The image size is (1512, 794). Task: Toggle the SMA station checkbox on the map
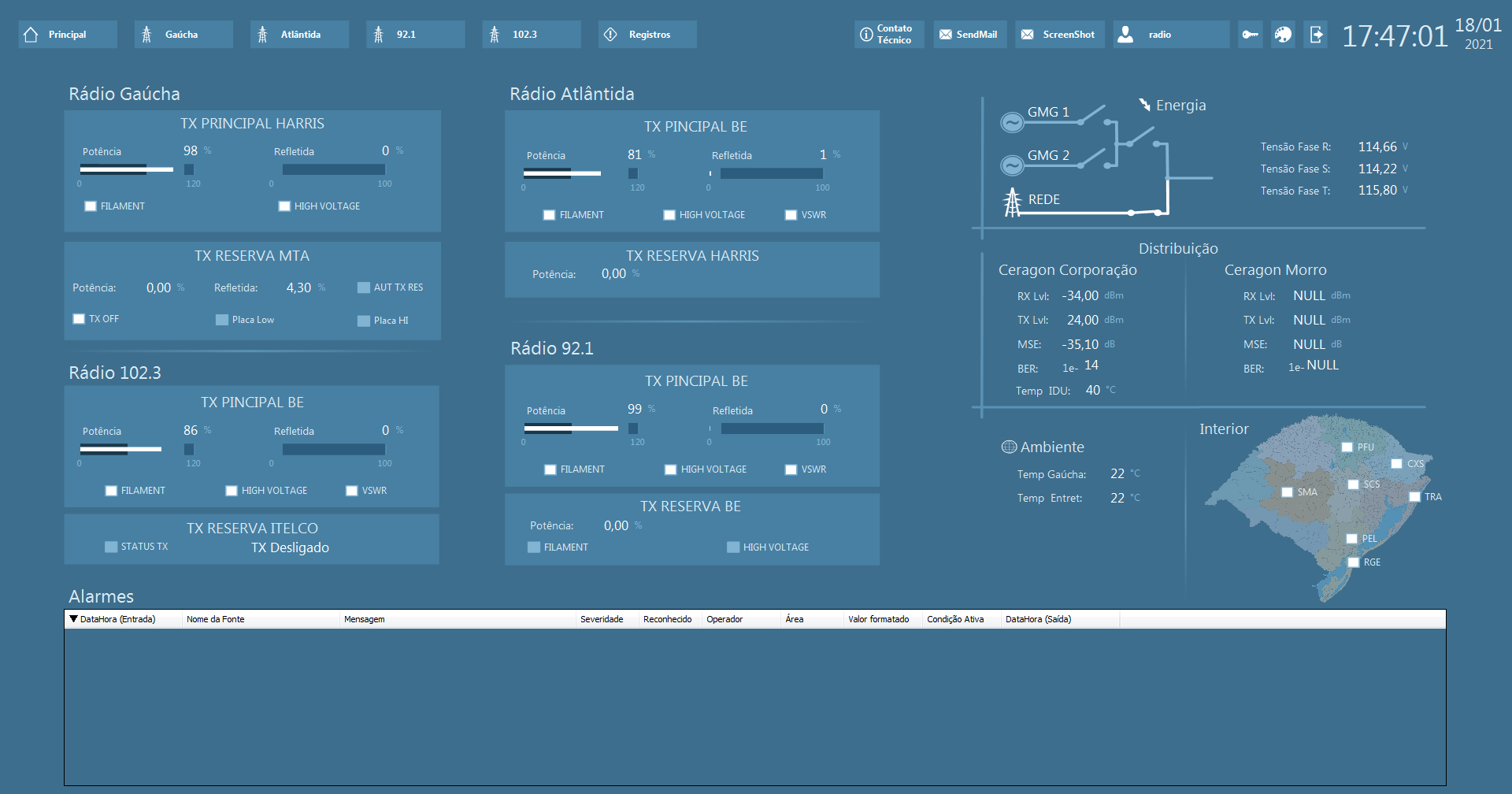pyautogui.click(x=1288, y=492)
